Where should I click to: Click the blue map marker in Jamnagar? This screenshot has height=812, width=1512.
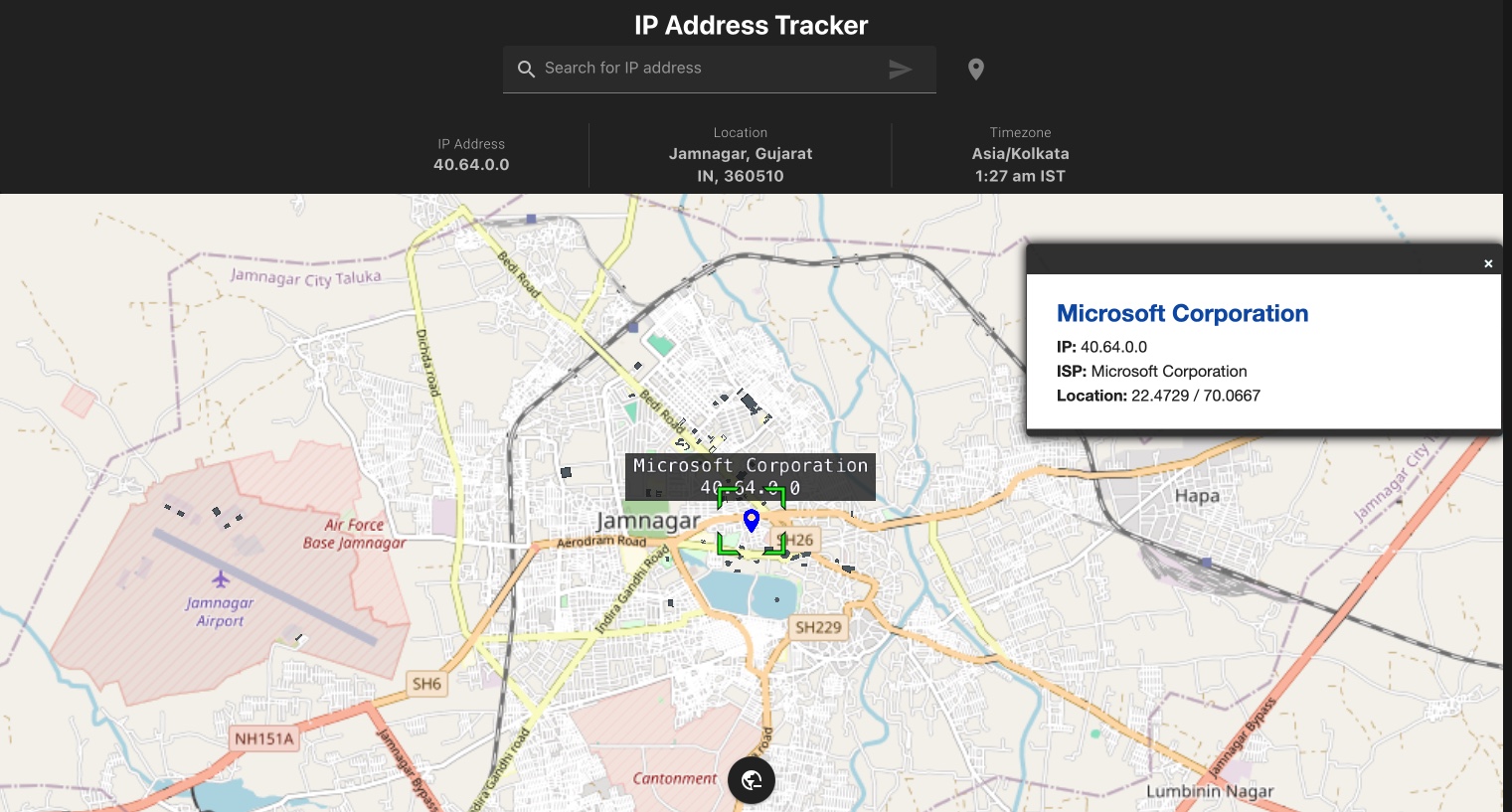coord(752,520)
